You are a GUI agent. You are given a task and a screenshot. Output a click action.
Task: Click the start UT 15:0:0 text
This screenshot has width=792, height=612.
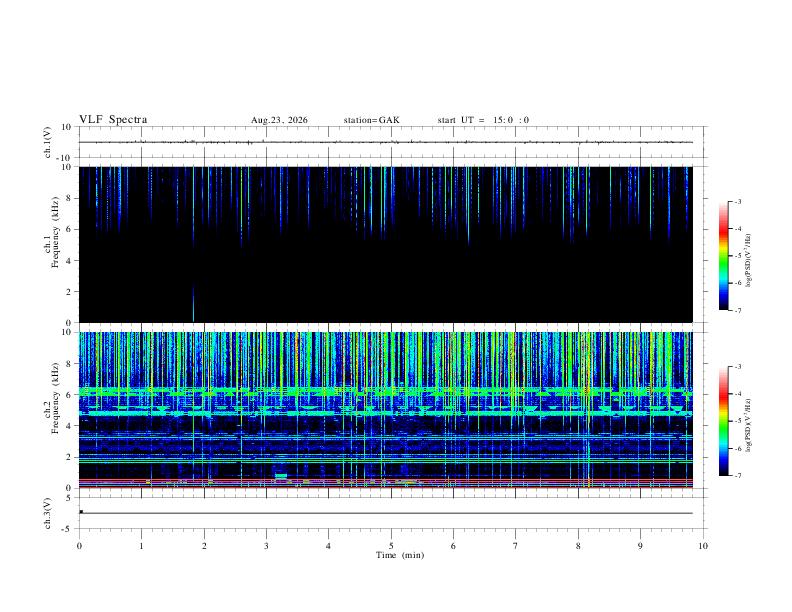[483, 120]
